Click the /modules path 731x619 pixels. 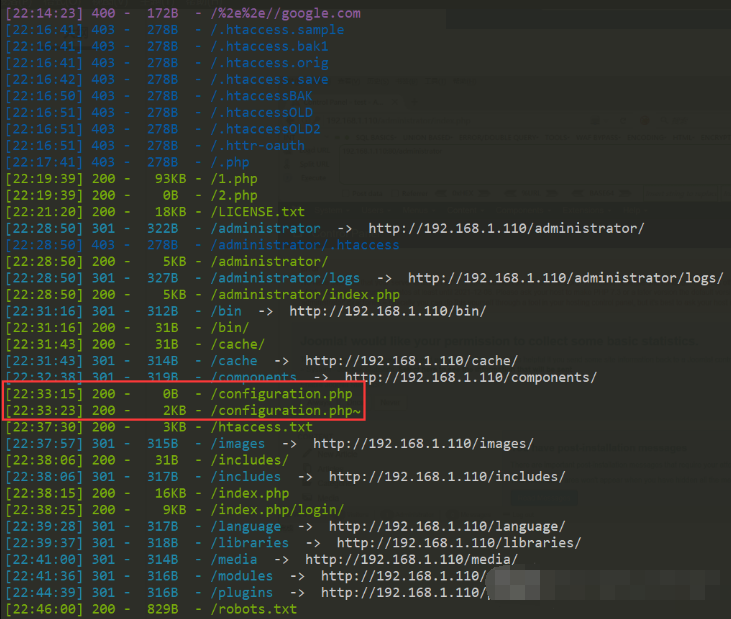[241, 576]
